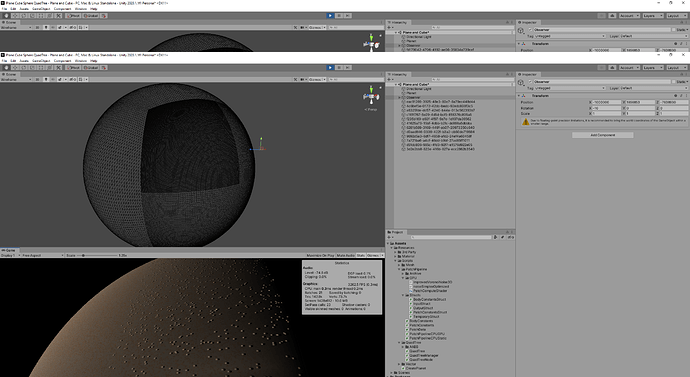Toggle Mute Audio in Game view
Viewport: 690px width, 377px height.
click(345, 255)
